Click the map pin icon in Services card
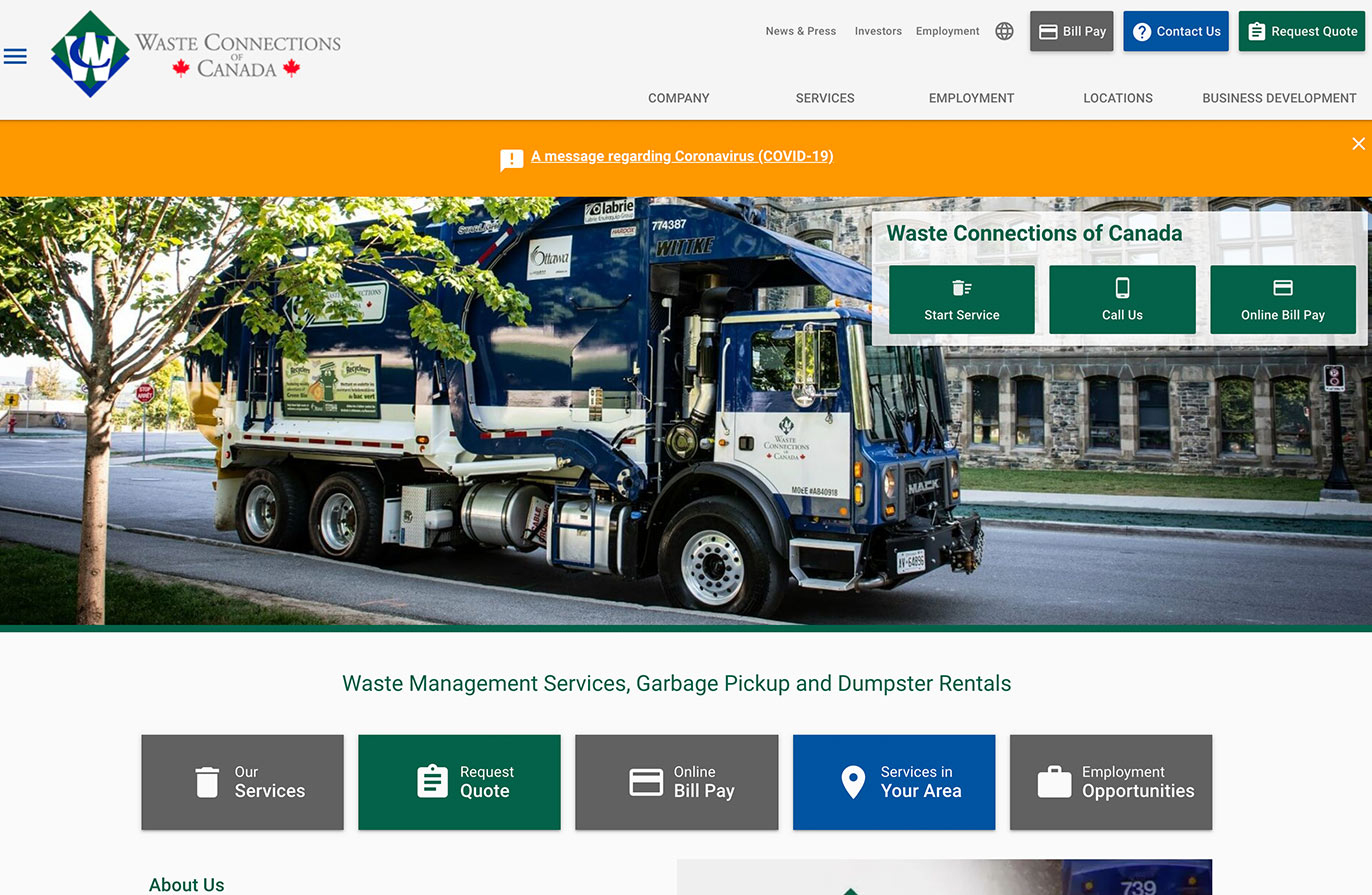The width and height of the screenshot is (1372, 895). (x=853, y=782)
